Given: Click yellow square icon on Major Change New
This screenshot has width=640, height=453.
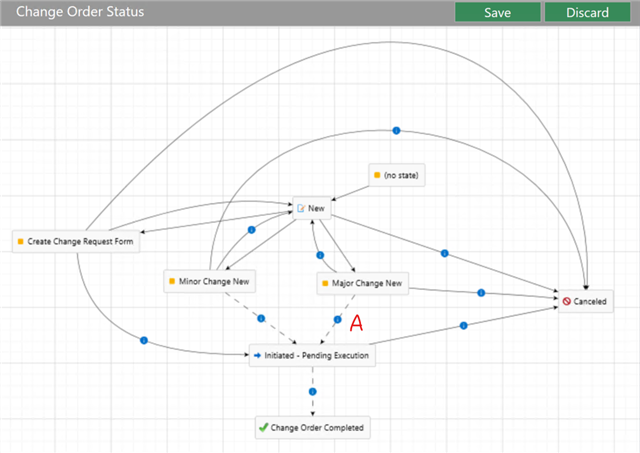Looking at the screenshot, I should (325, 284).
